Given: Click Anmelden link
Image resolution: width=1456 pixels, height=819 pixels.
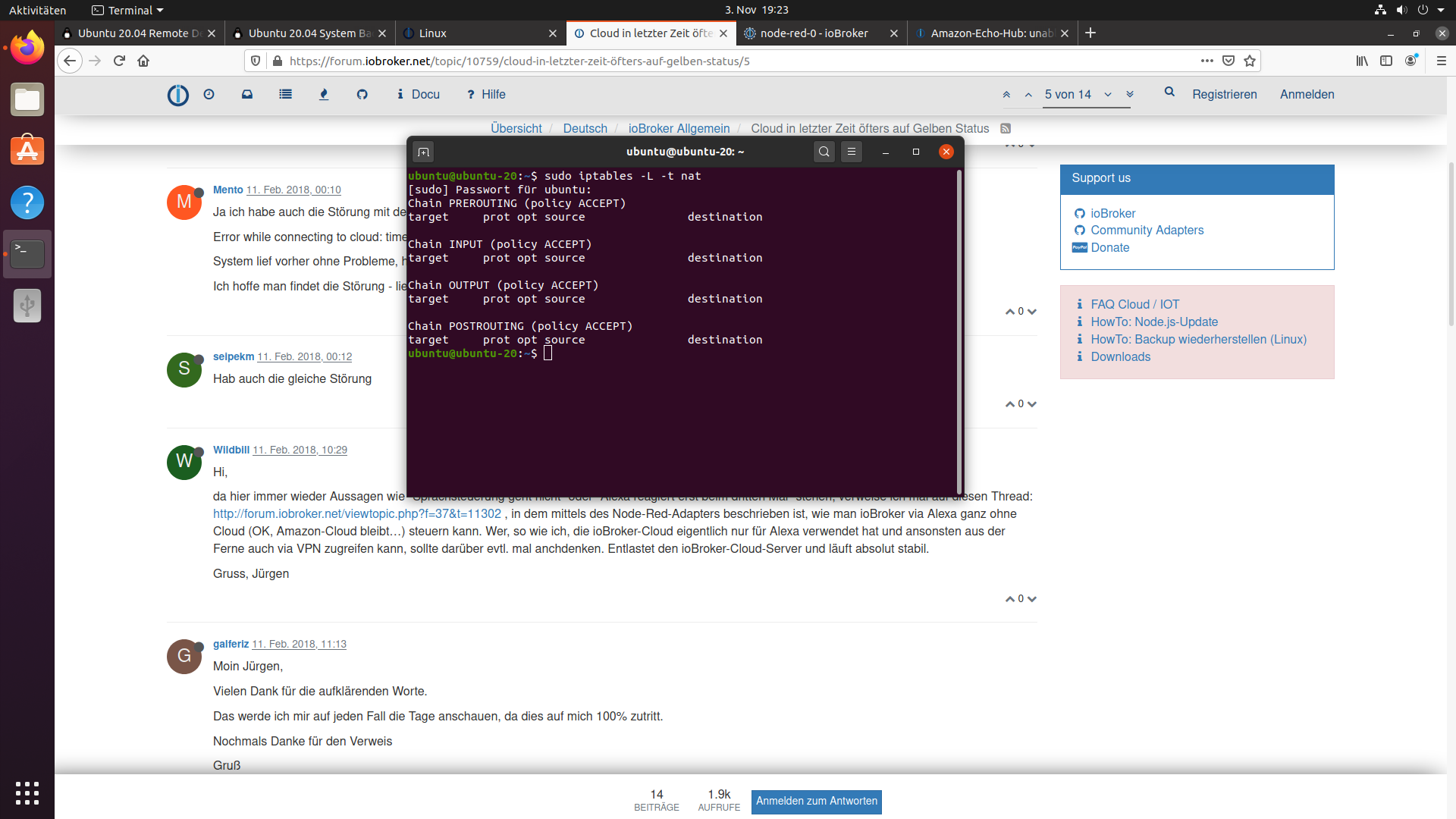Looking at the screenshot, I should coord(1307,94).
